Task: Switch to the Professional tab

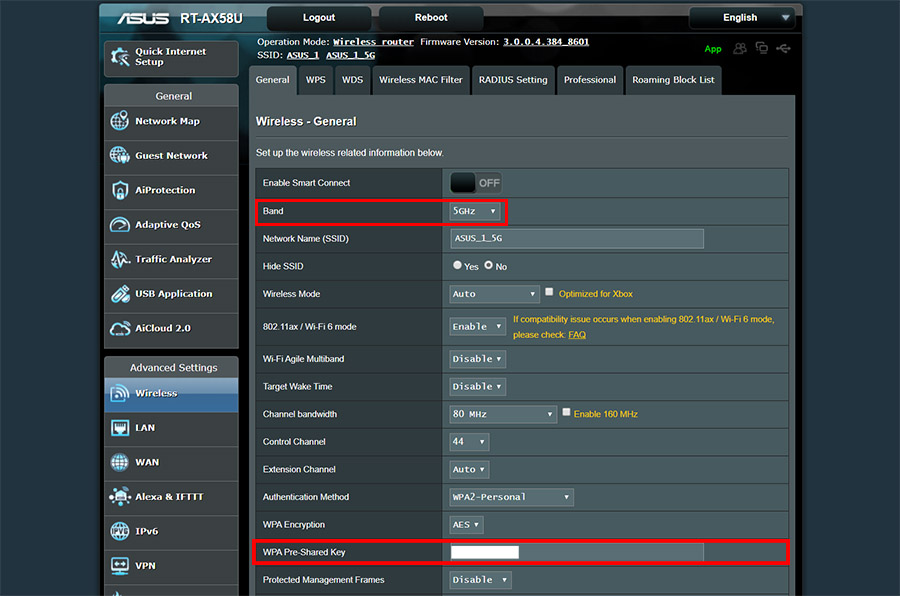Action: pos(590,80)
